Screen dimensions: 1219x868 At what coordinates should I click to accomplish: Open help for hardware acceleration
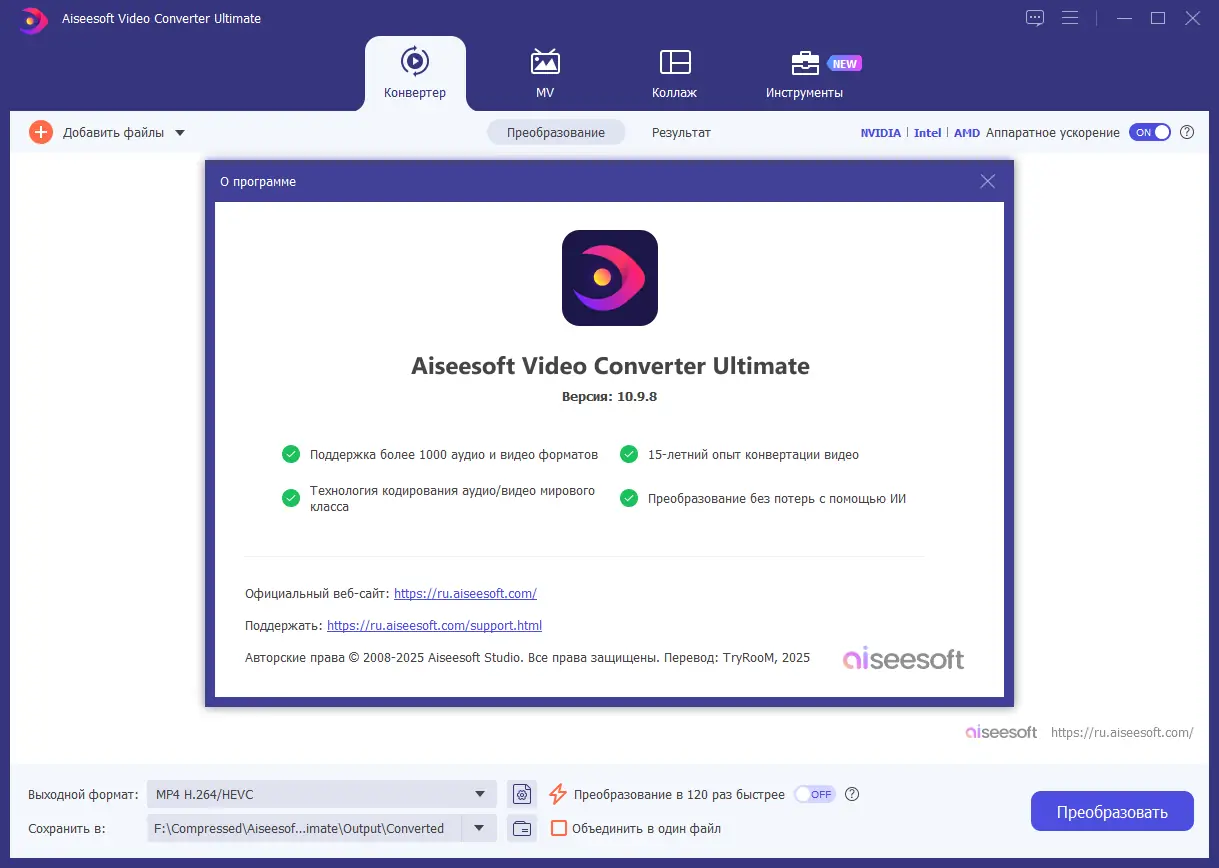click(x=1187, y=132)
